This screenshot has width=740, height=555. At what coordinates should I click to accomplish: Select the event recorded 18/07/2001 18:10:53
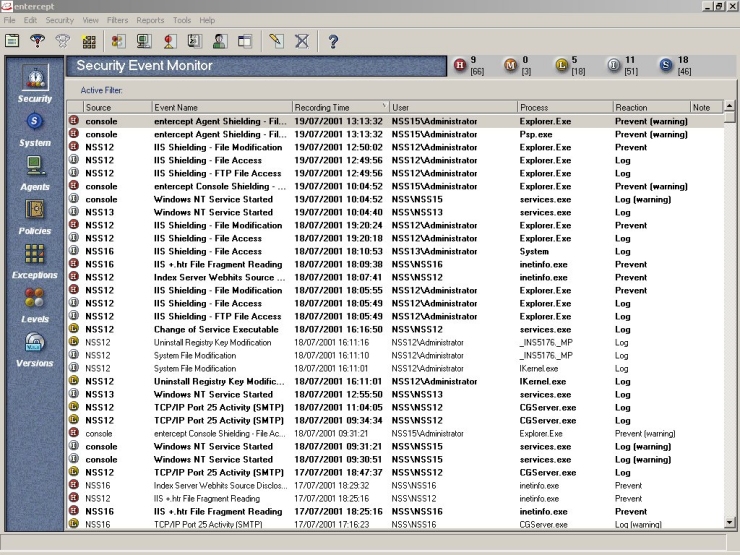click(x=395, y=252)
